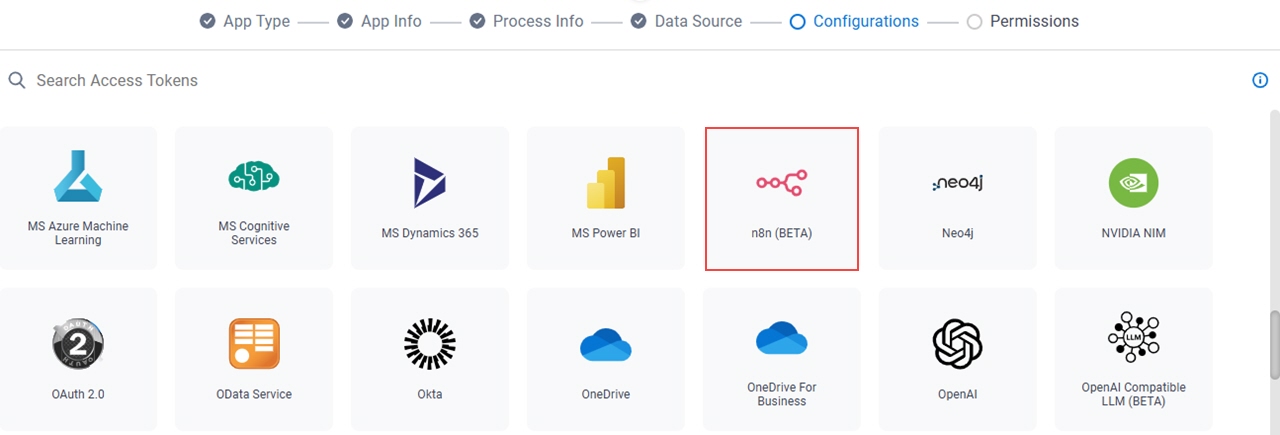This screenshot has height=435, width=1280.
Task: Click the "MS Cognitive Services" label
Action: click(254, 233)
